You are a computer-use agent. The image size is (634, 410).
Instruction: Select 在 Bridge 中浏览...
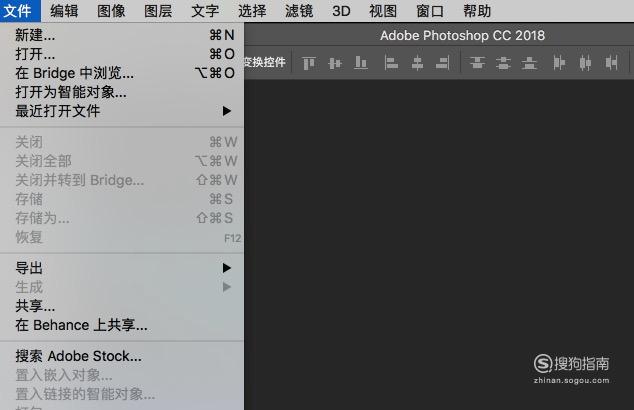click(x=122, y=73)
